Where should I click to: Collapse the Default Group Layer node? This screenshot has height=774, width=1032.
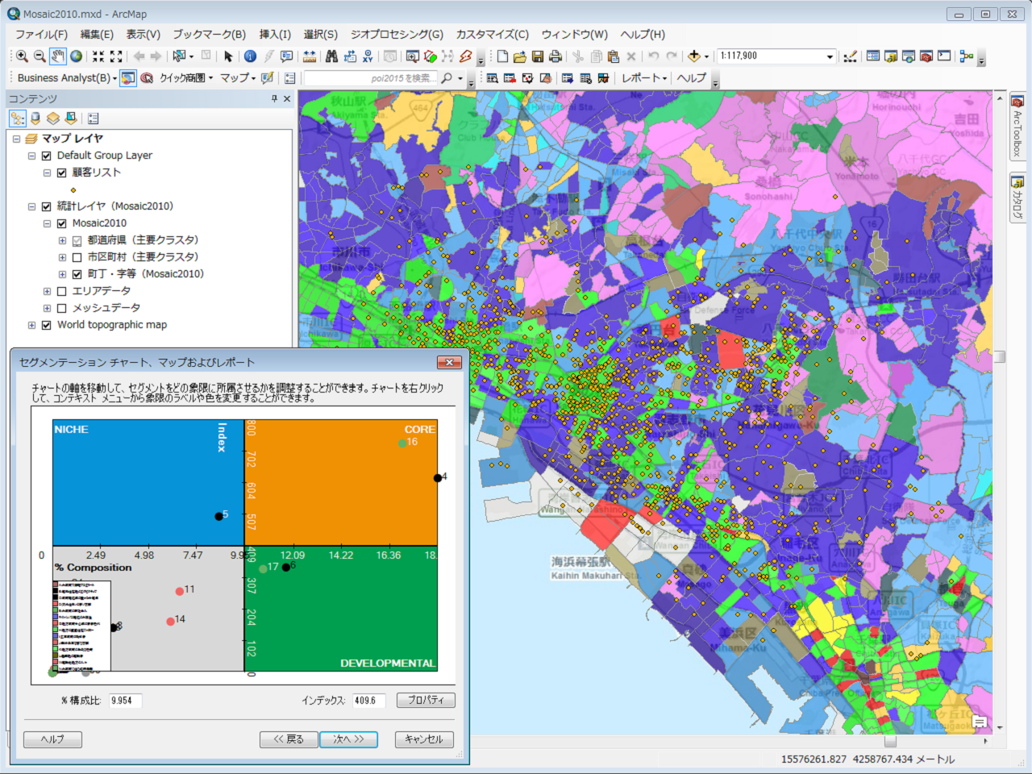(x=32, y=156)
